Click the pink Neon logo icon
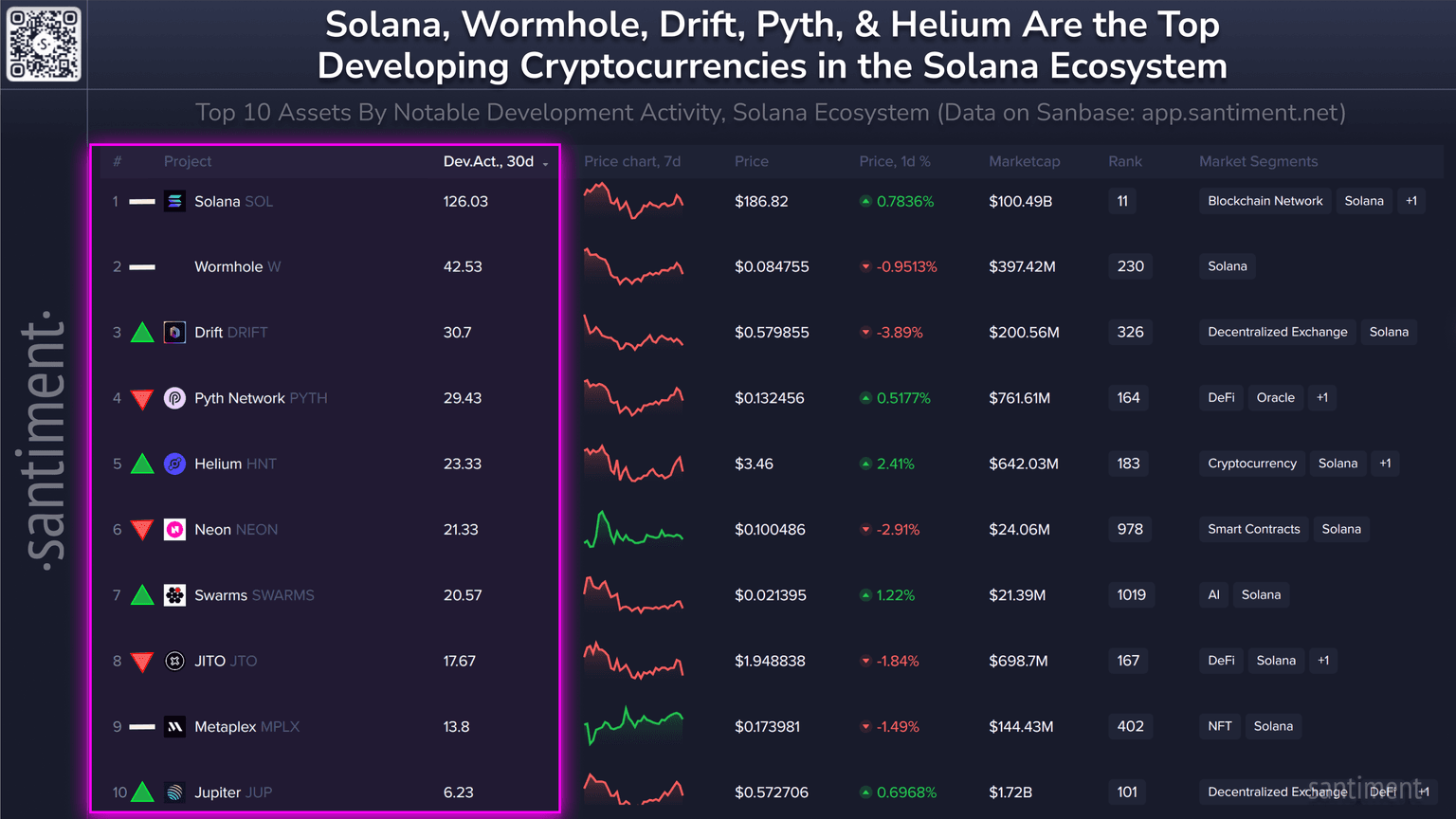The image size is (1456, 819). (x=174, y=530)
